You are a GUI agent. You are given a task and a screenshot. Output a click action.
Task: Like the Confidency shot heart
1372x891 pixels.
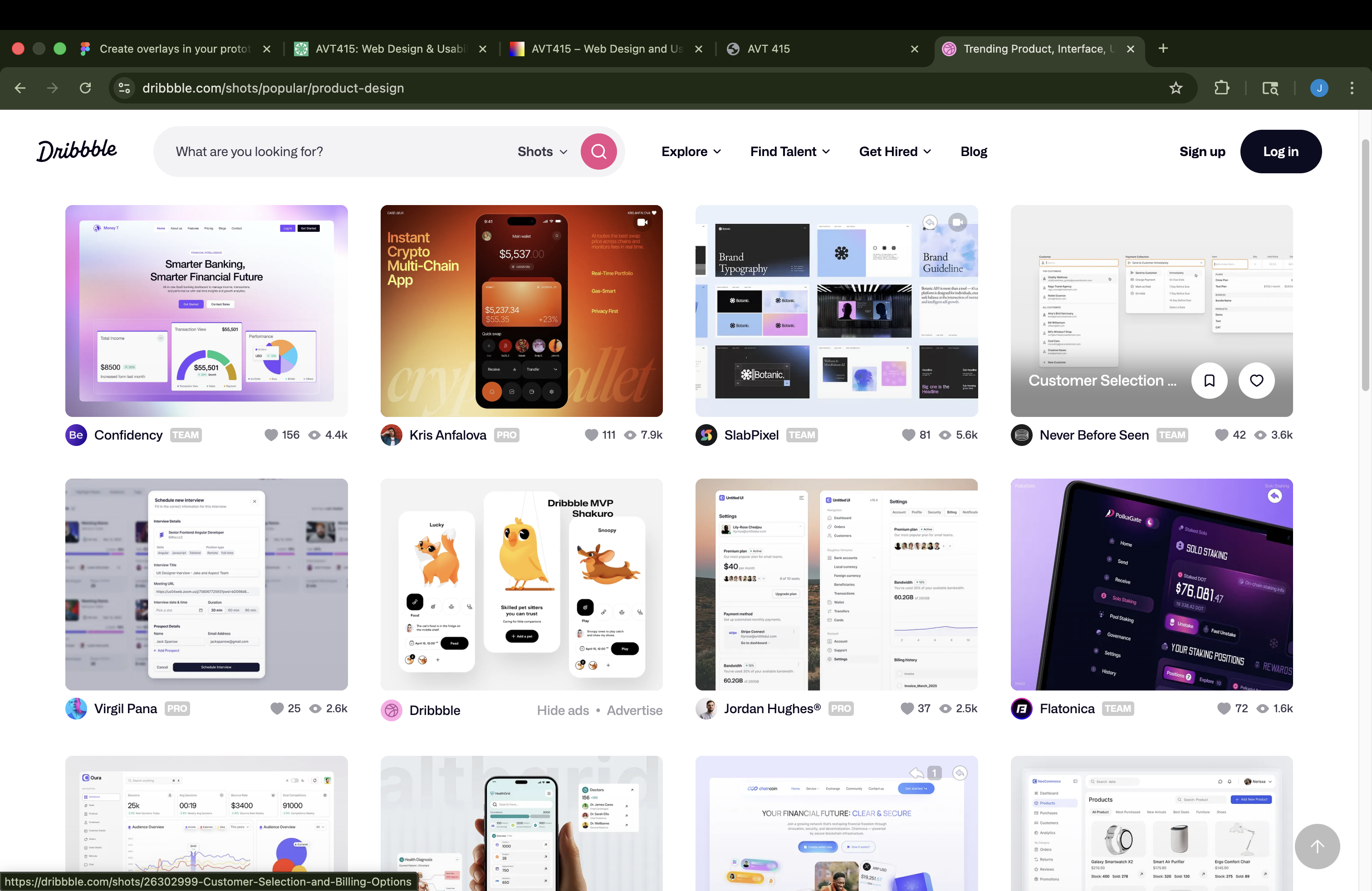[271, 435]
